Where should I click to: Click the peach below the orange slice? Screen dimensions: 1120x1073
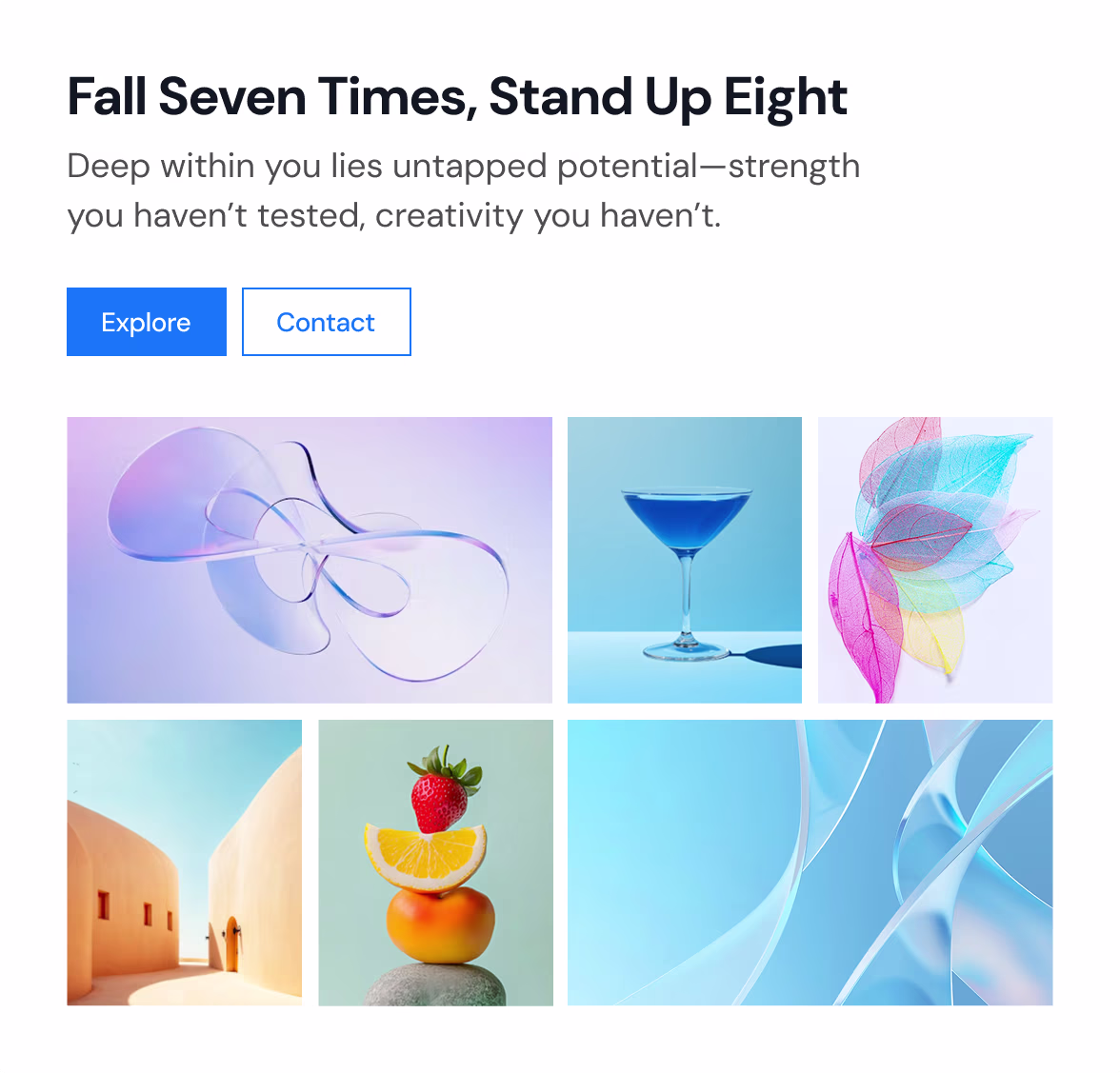pyautogui.click(x=440, y=925)
